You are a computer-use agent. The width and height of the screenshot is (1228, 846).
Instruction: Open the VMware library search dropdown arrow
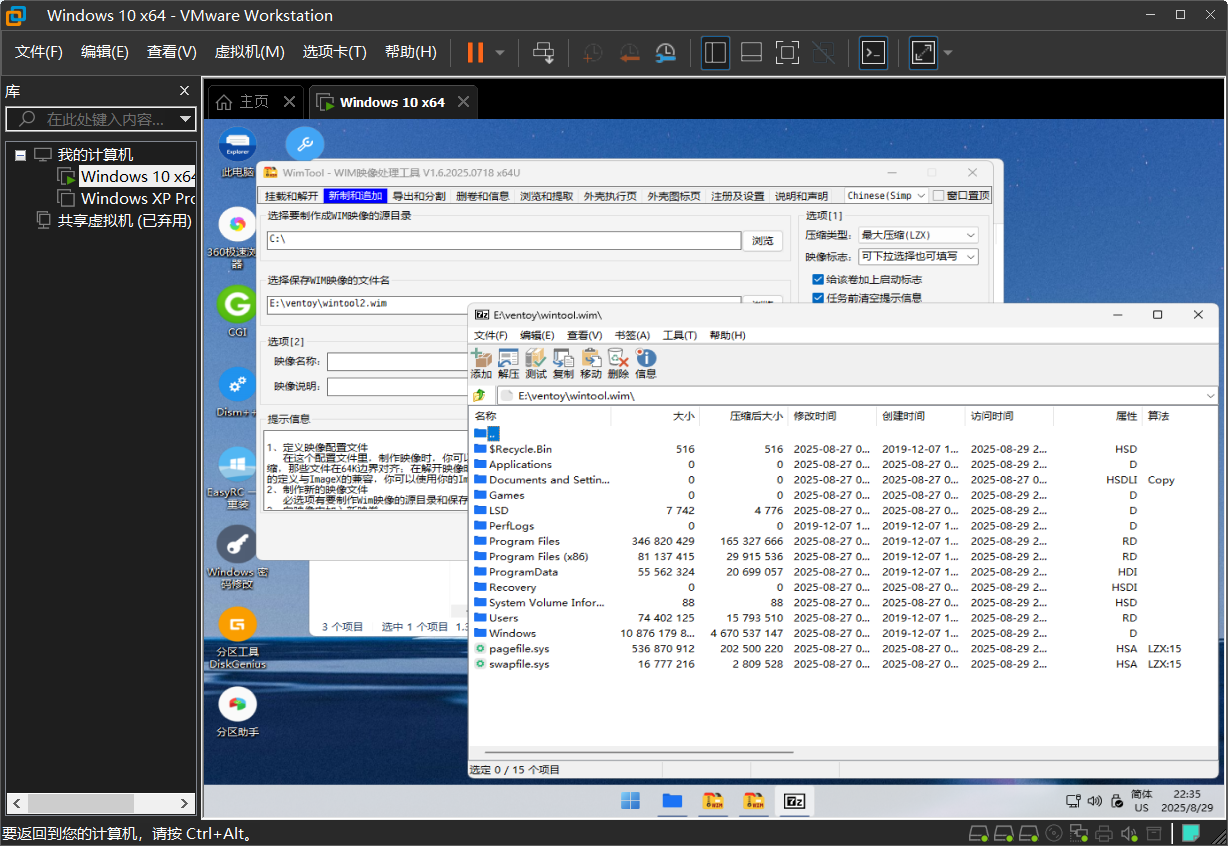tap(186, 120)
